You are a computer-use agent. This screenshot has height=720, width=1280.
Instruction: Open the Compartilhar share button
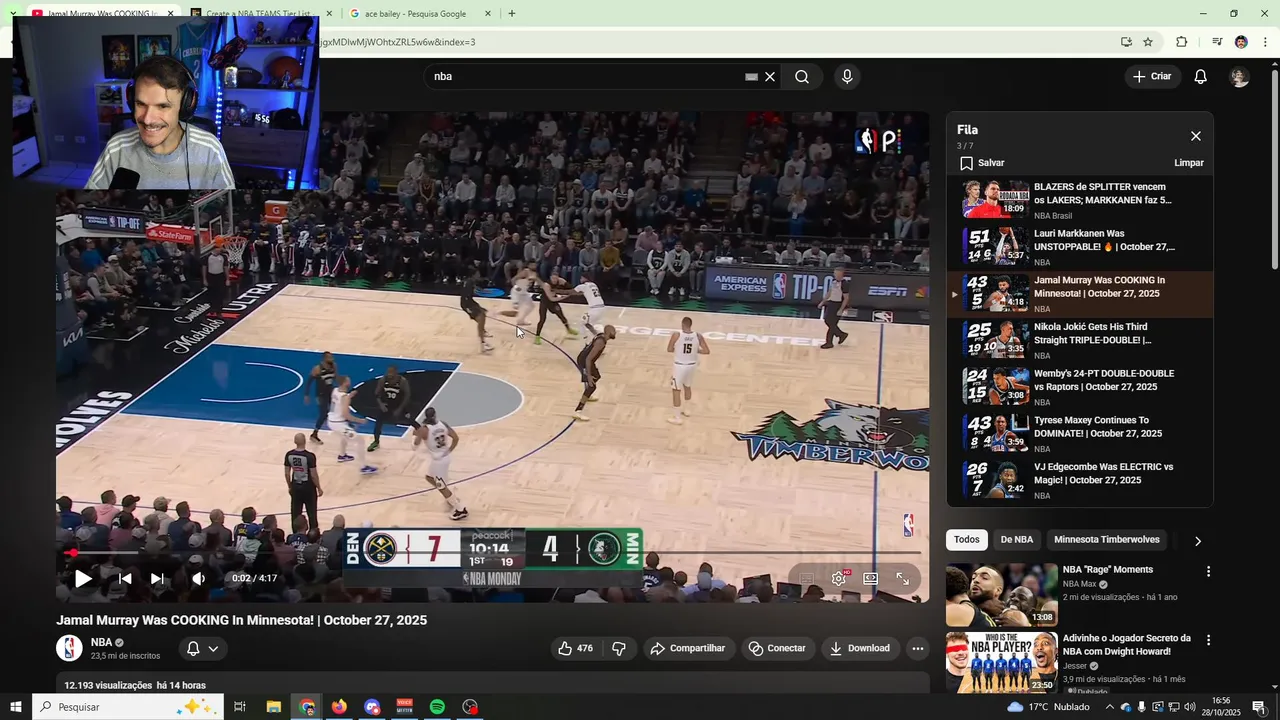688,648
